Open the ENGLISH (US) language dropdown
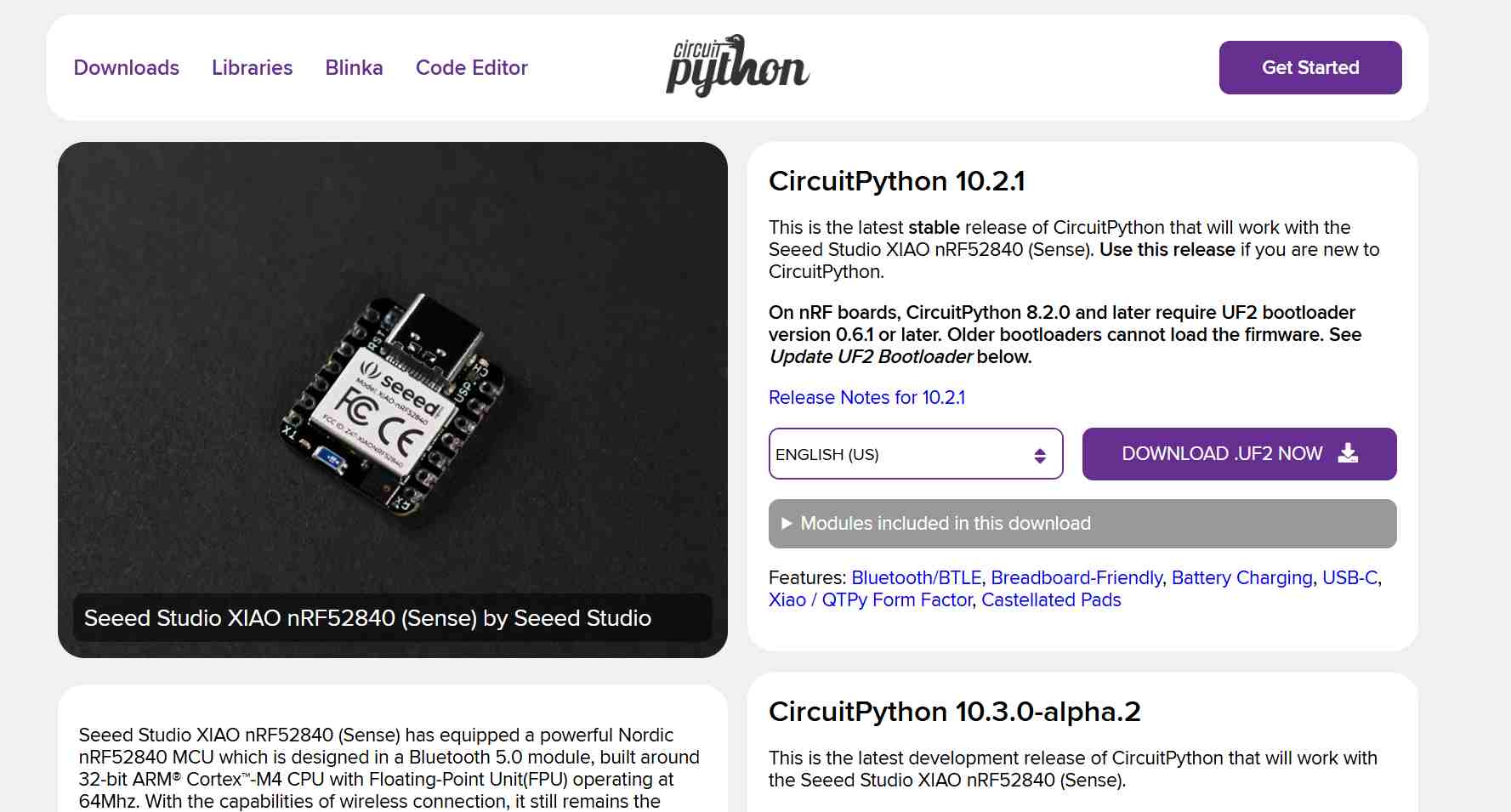This screenshot has height=812, width=1511. click(x=916, y=454)
